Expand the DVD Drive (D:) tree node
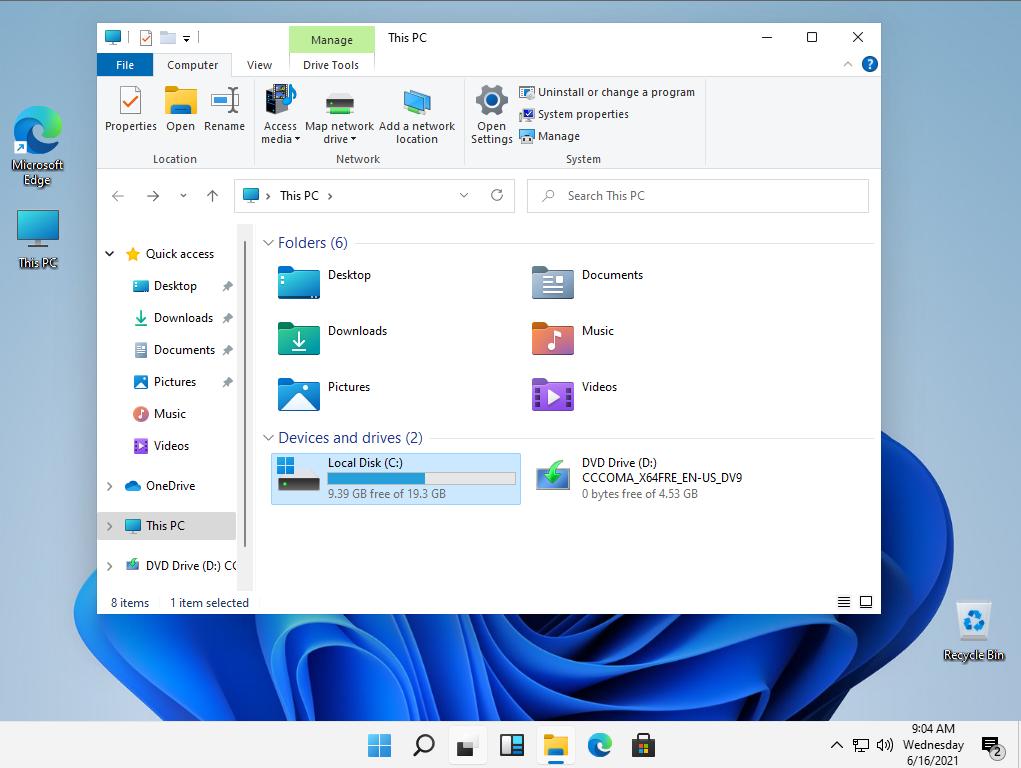Image resolution: width=1021 pixels, height=768 pixels. pos(109,566)
